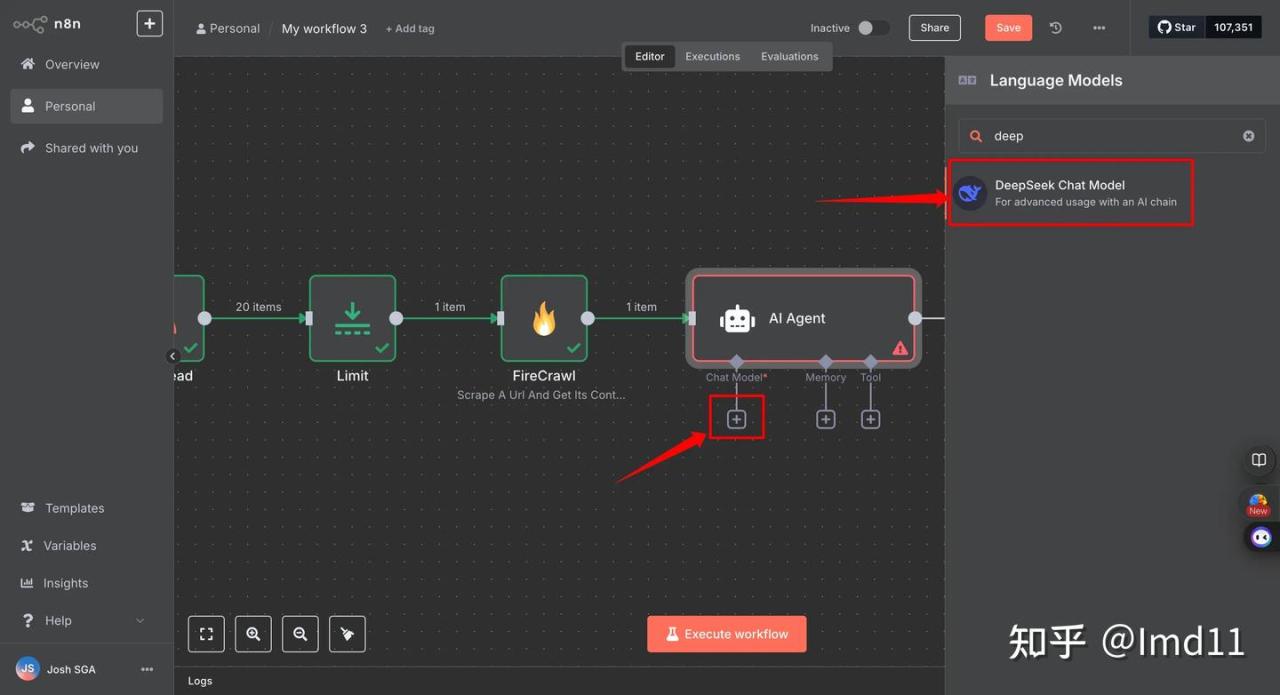The image size is (1280, 695).
Task: Open workflow history clock icon
Action: pos(1055,28)
